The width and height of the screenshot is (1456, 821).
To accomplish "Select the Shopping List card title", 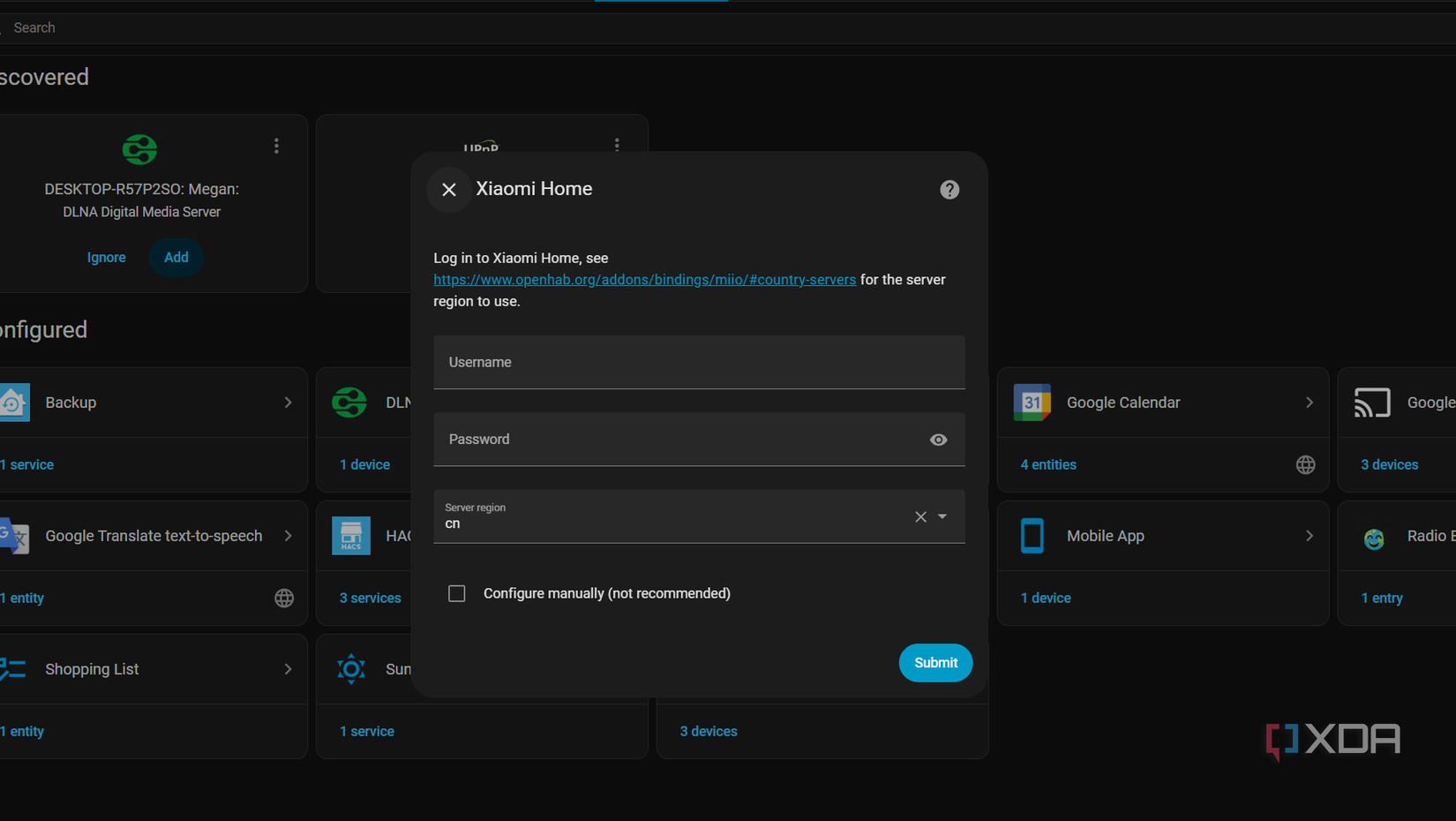I will (x=92, y=669).
